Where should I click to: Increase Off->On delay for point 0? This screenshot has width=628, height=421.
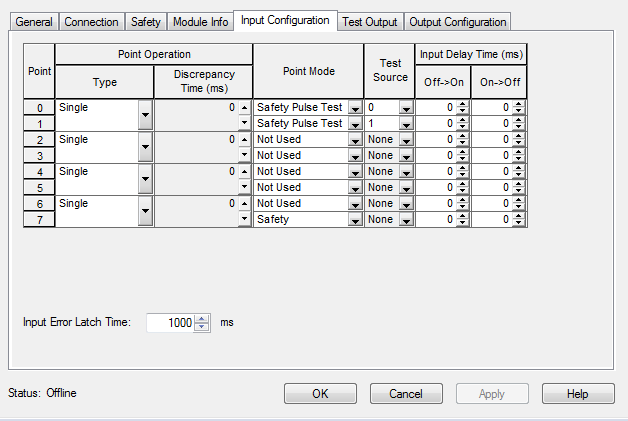[462, 104]
